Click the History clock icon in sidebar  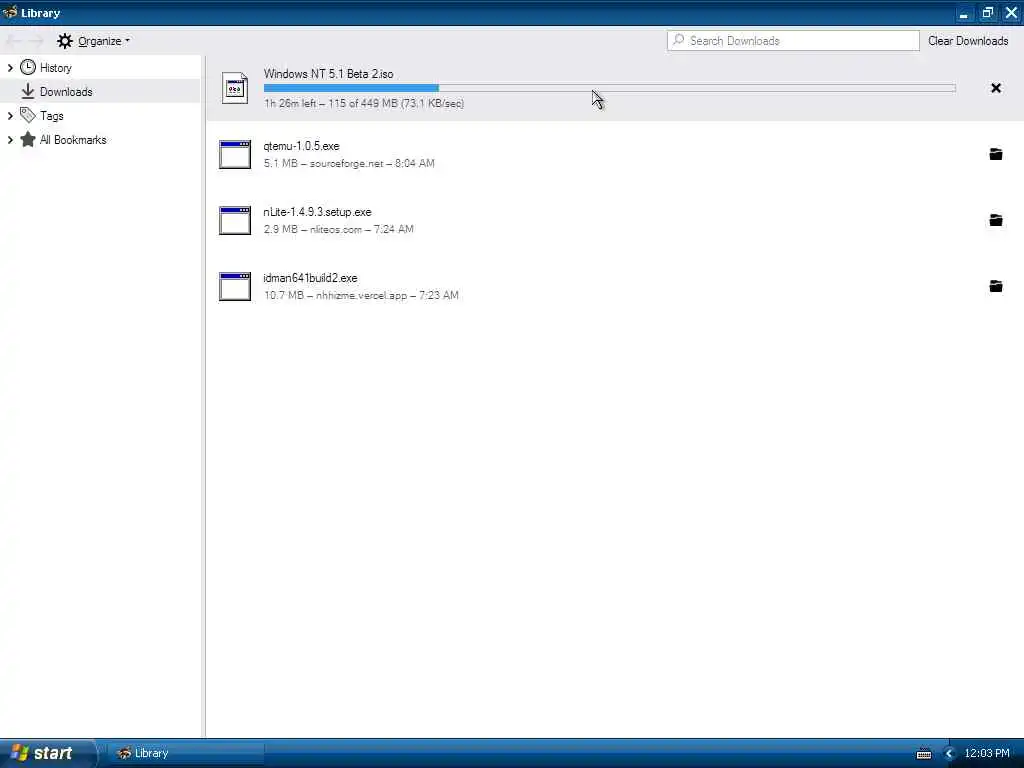click(x=27, y=67)
